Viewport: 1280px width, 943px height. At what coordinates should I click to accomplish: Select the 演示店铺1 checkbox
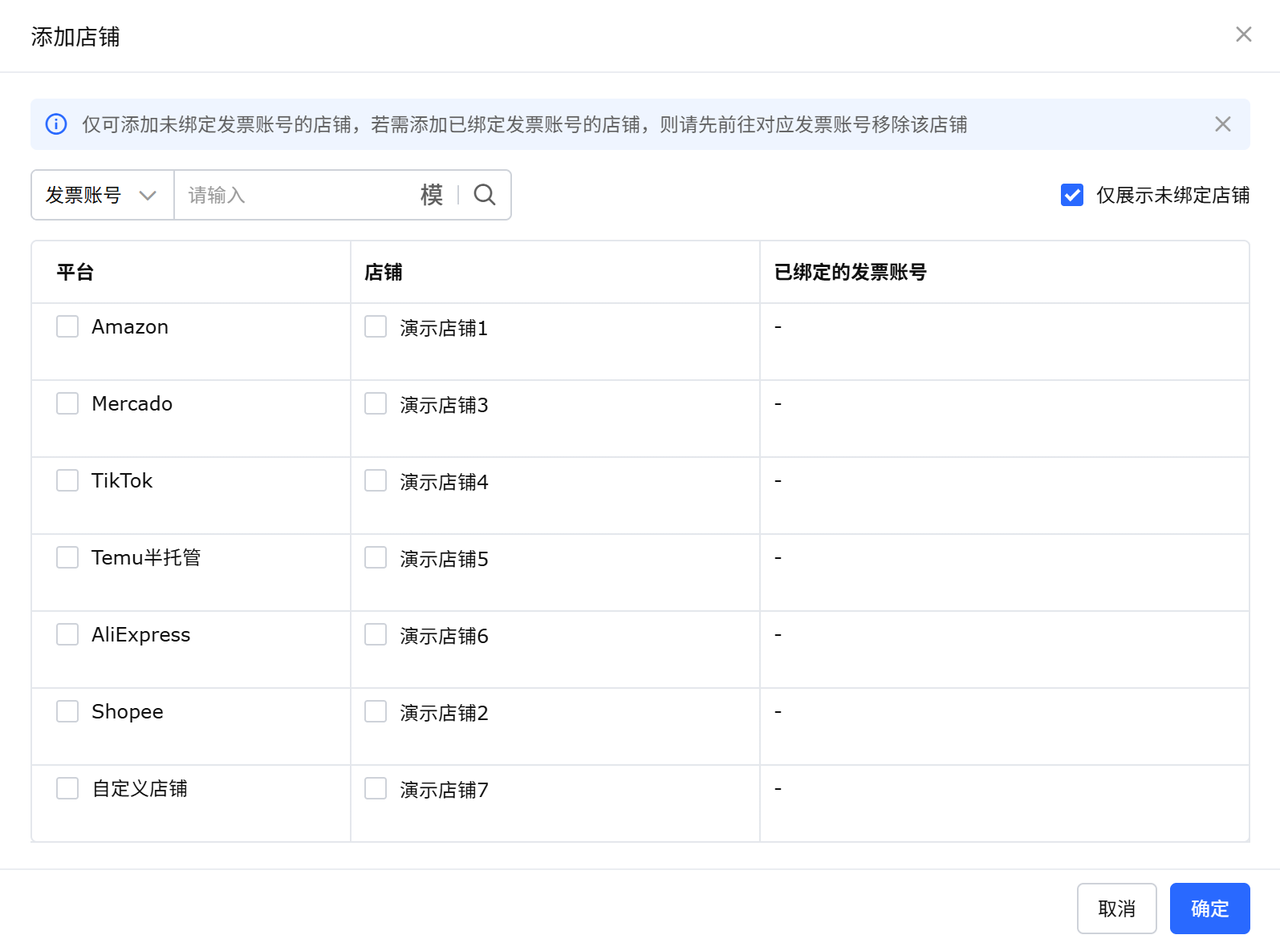tap(375, 327)
